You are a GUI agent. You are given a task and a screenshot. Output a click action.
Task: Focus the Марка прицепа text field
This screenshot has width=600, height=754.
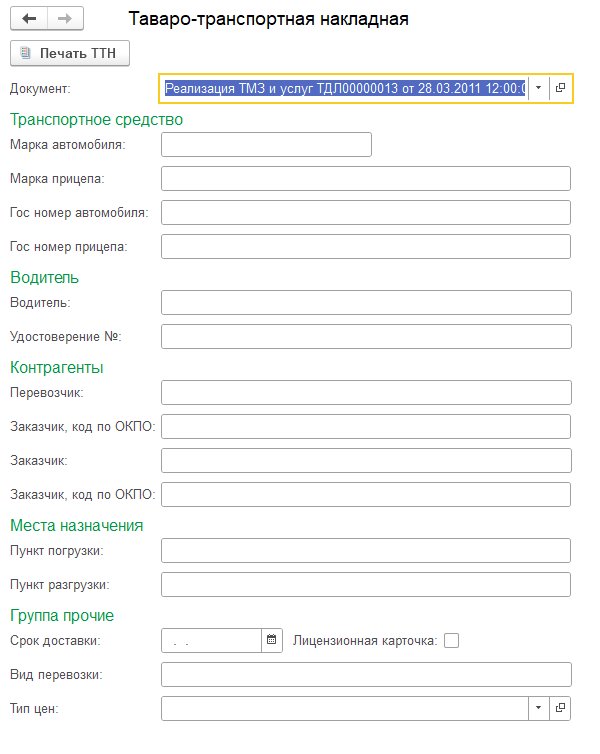(x=365, y=179)
